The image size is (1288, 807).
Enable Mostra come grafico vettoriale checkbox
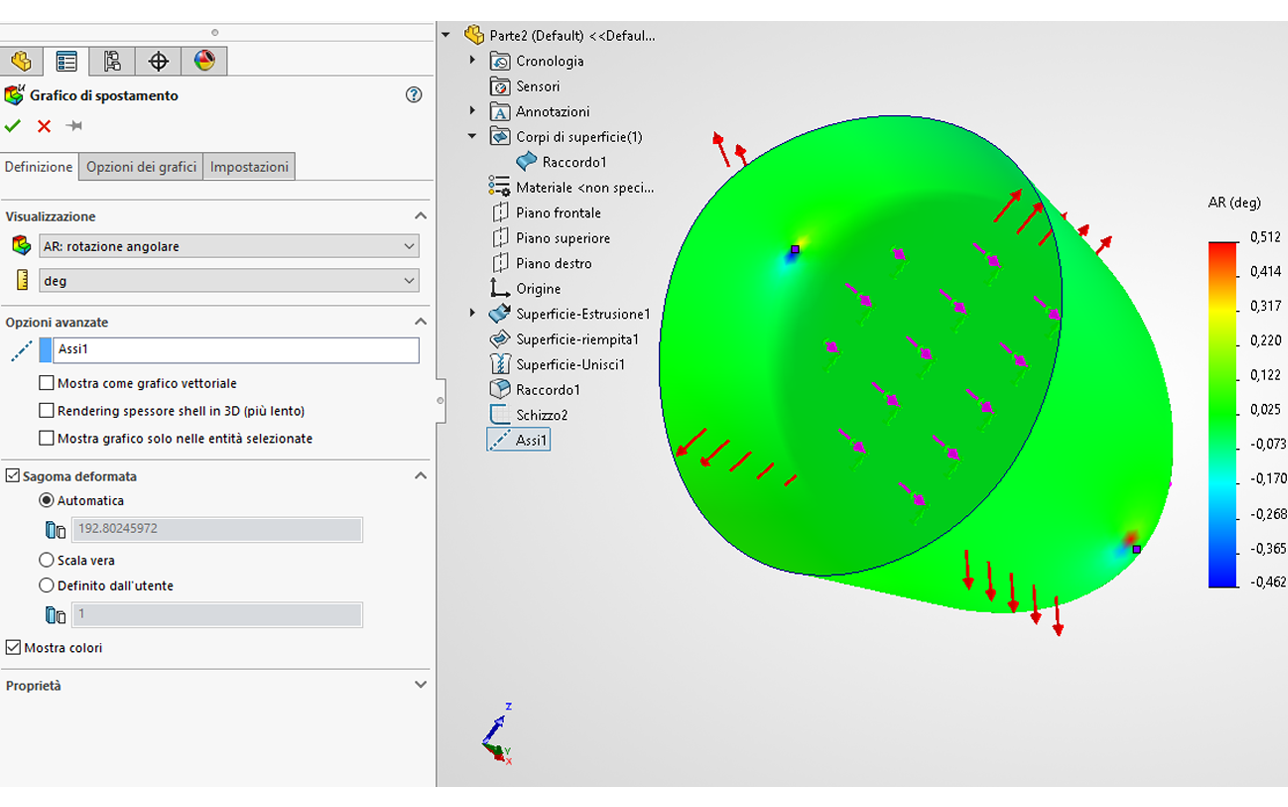[x=46, y=383]
